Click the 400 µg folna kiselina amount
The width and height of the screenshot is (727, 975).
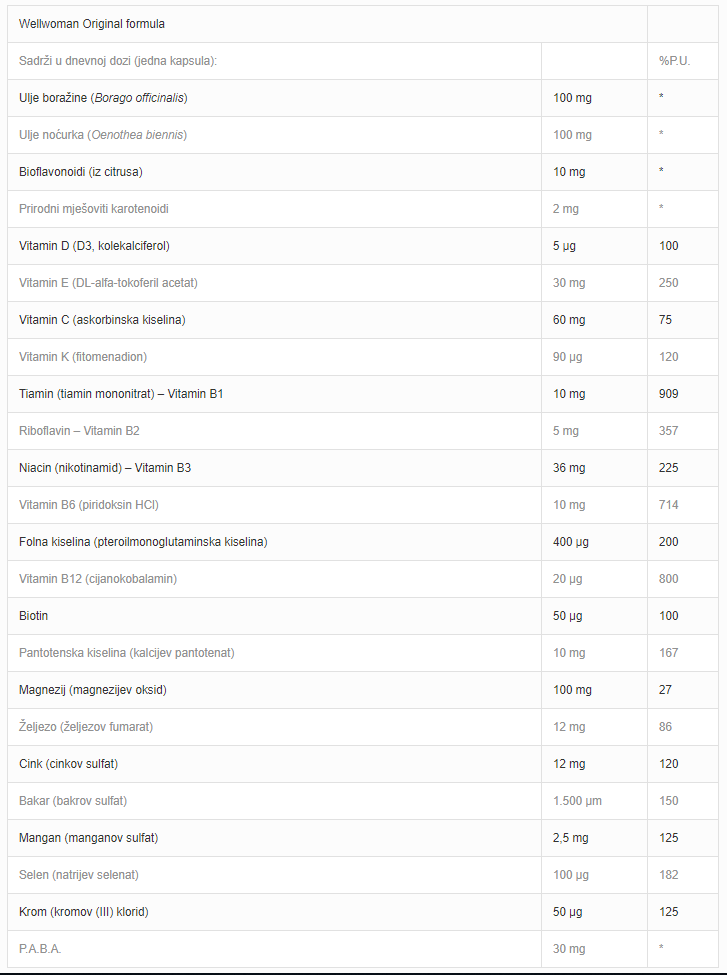570,542
